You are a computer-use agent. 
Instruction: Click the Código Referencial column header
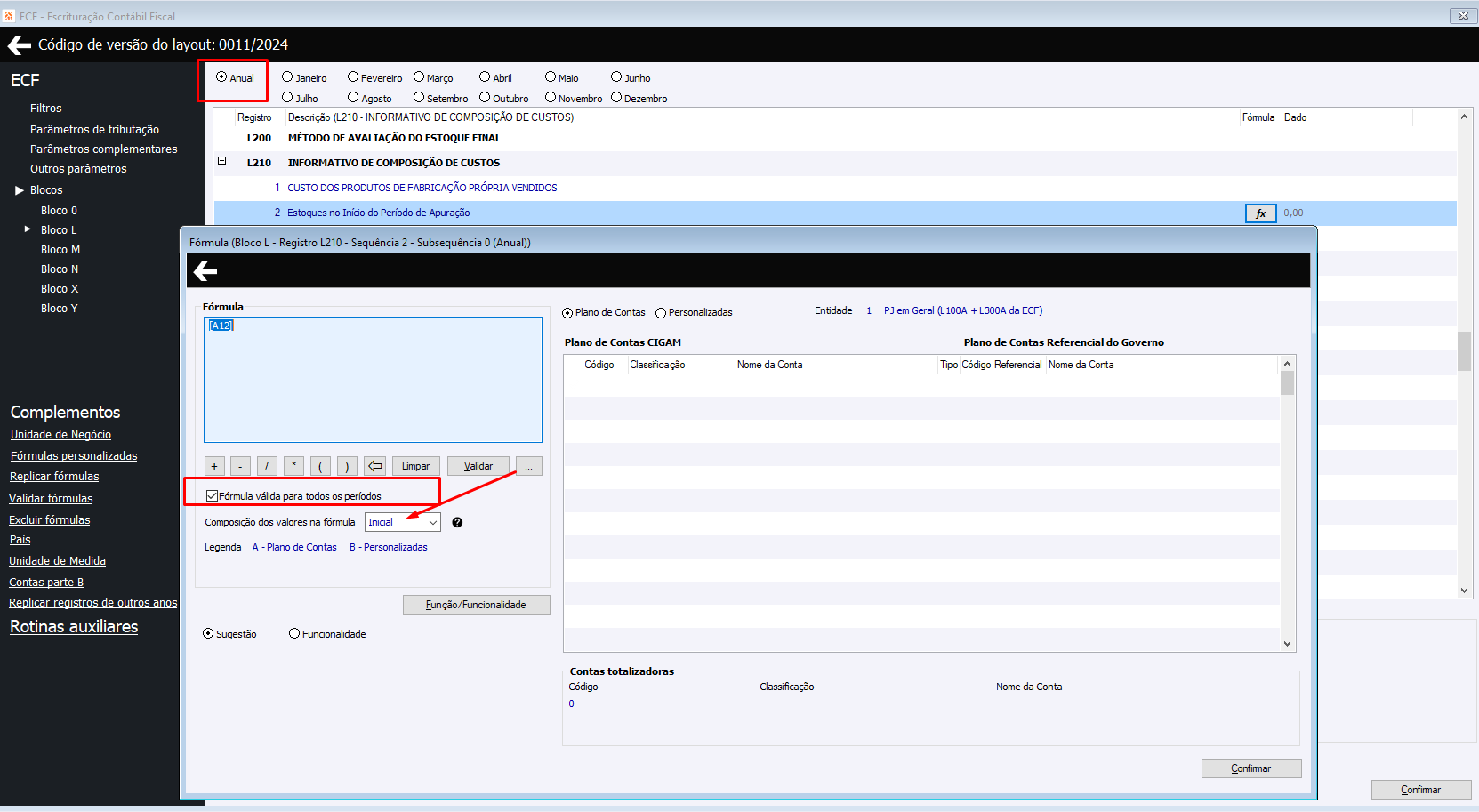(1001, 365)
